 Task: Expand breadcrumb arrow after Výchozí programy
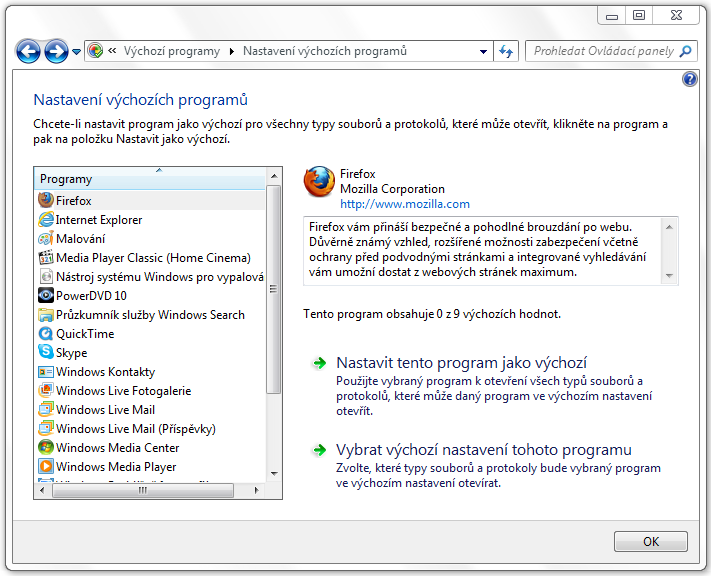[232, 51]
